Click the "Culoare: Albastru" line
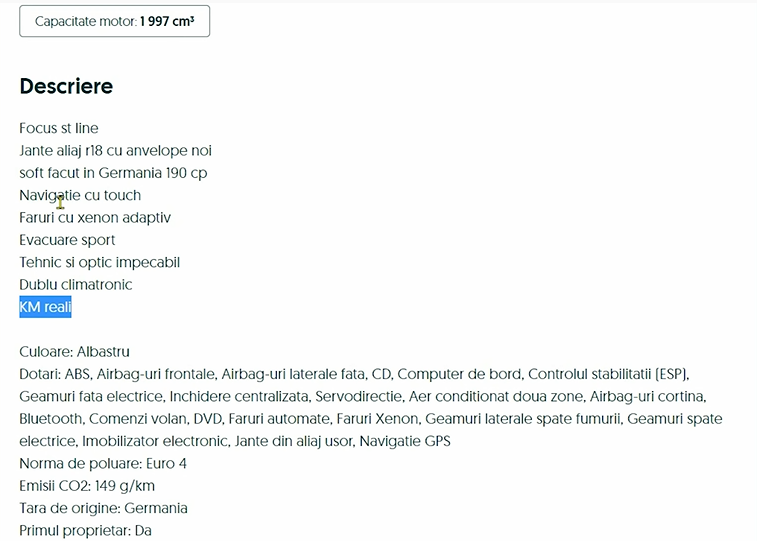 74,352
